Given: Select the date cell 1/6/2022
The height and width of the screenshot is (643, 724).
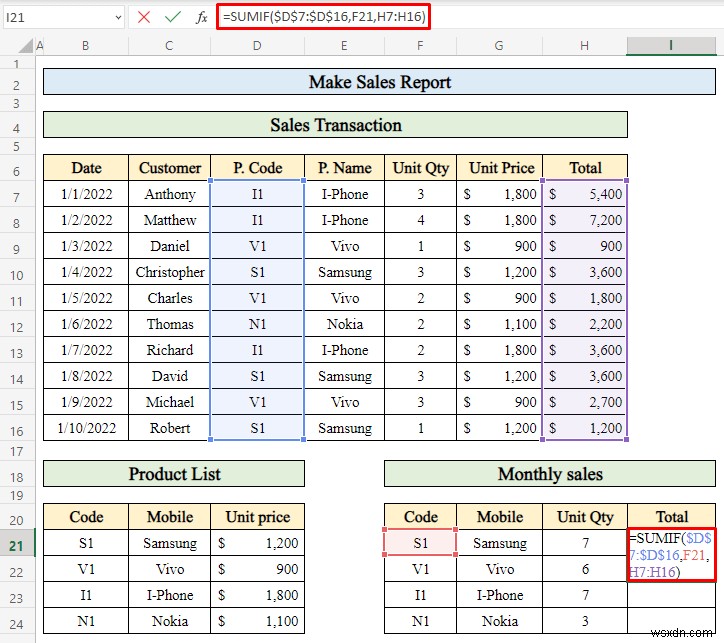Looking at the screenshot, I should (x=86, y=324).
